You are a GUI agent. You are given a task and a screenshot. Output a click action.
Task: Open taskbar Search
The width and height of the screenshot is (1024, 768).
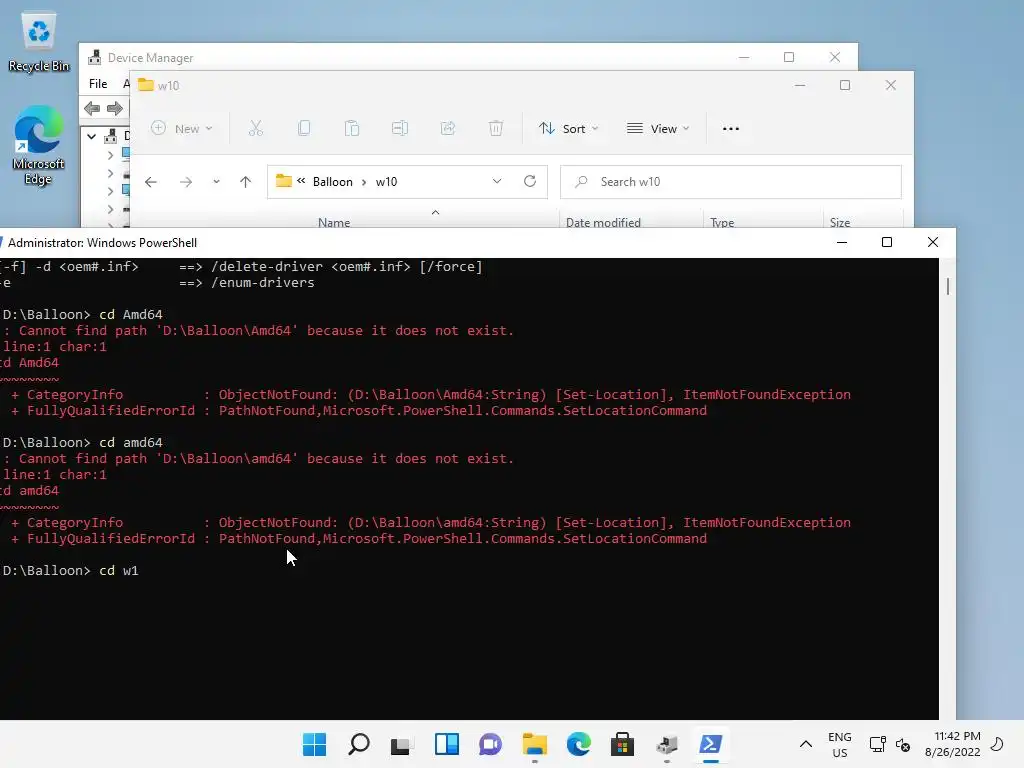[x=359, y=744]
